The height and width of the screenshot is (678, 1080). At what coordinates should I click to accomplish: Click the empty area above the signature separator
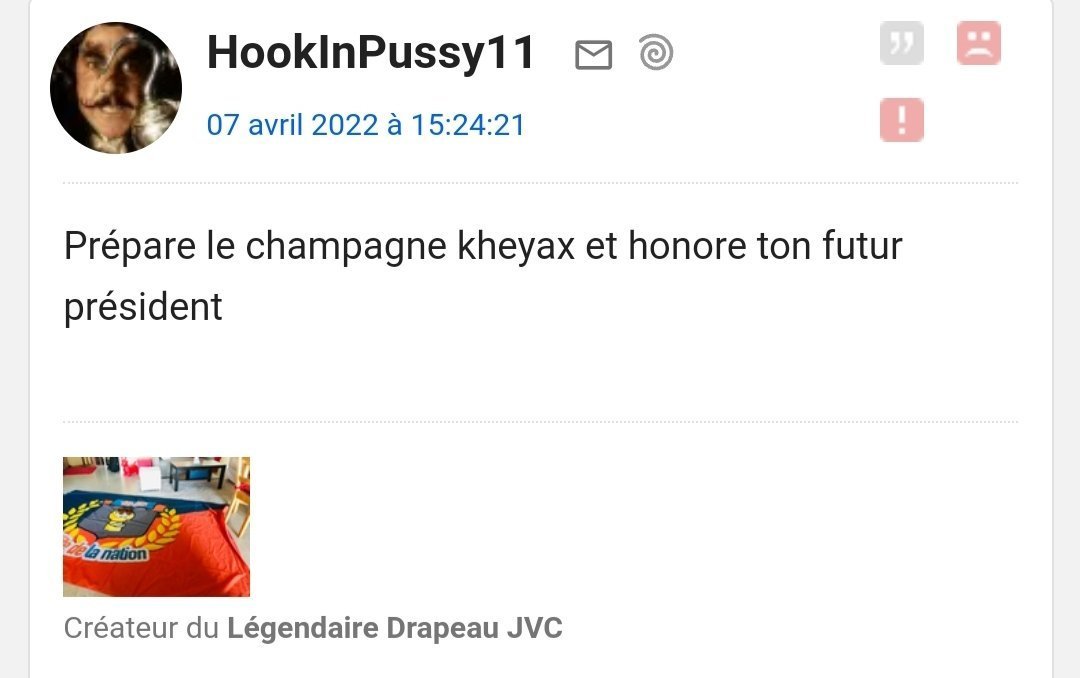[540, 376]
